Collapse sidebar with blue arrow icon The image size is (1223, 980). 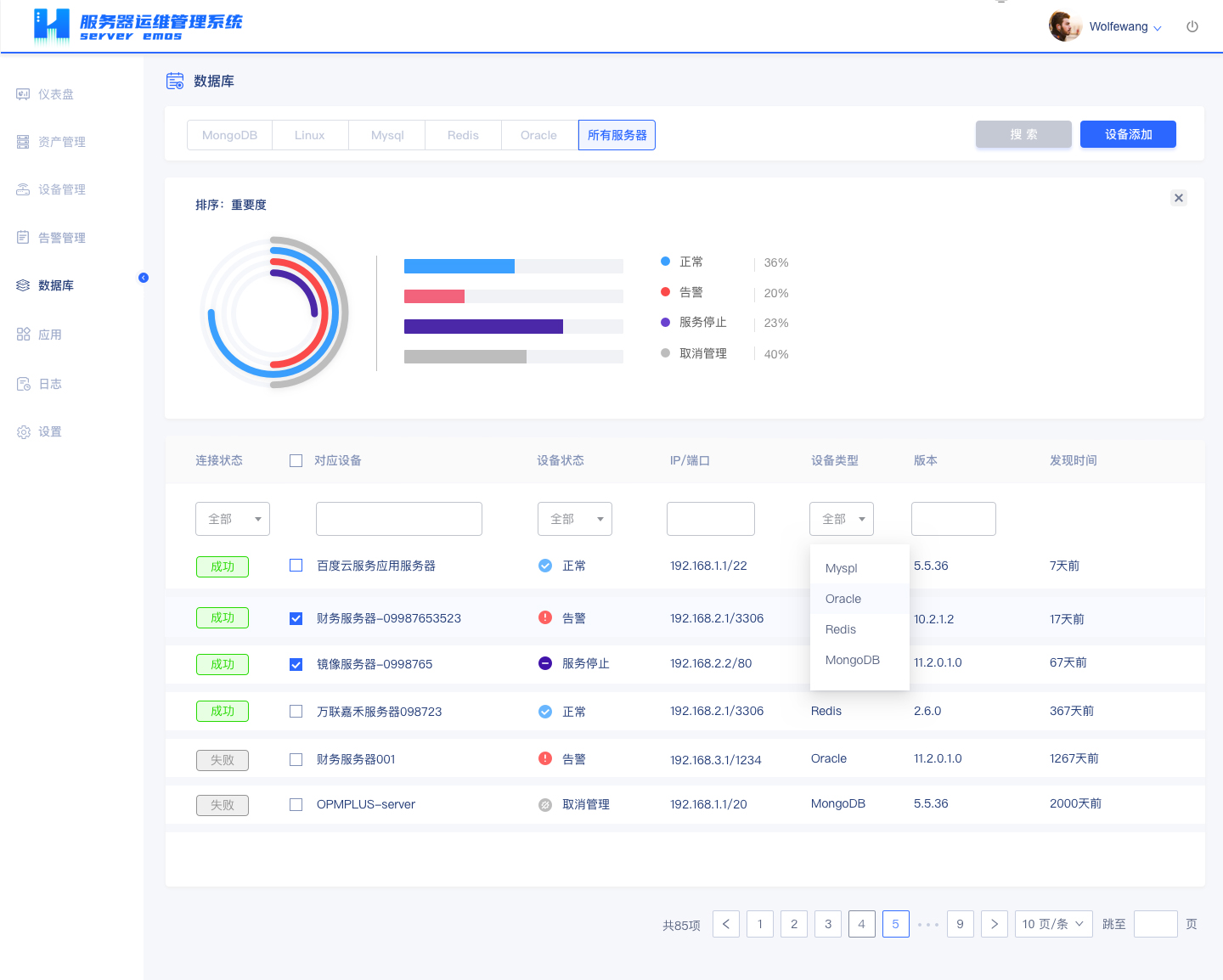144,278
